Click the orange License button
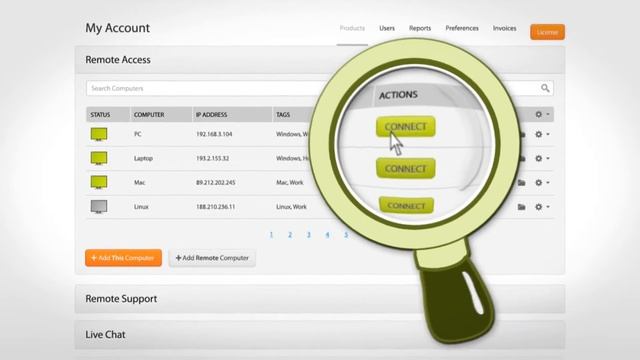Viewport: 640px width, 360px height. [547, 32]
